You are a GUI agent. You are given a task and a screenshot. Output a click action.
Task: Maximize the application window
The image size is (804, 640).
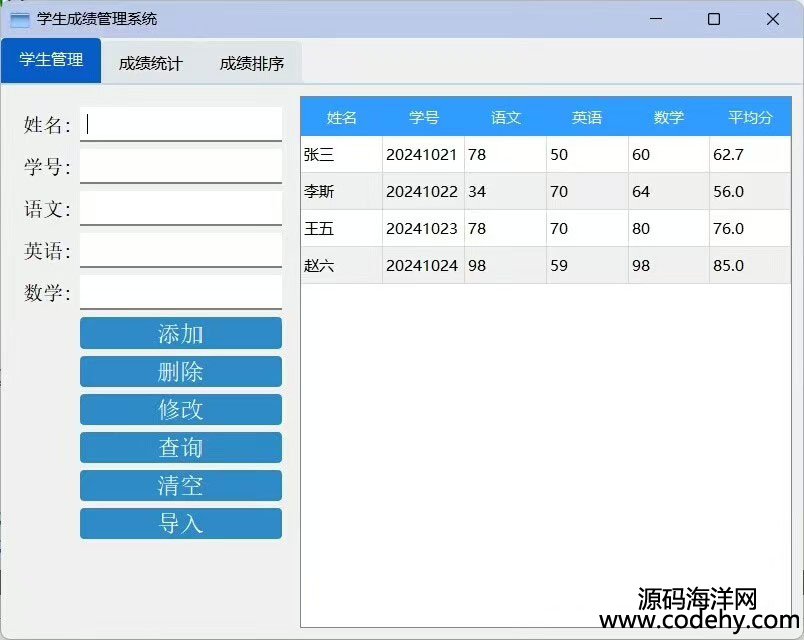tap(714, 19)
